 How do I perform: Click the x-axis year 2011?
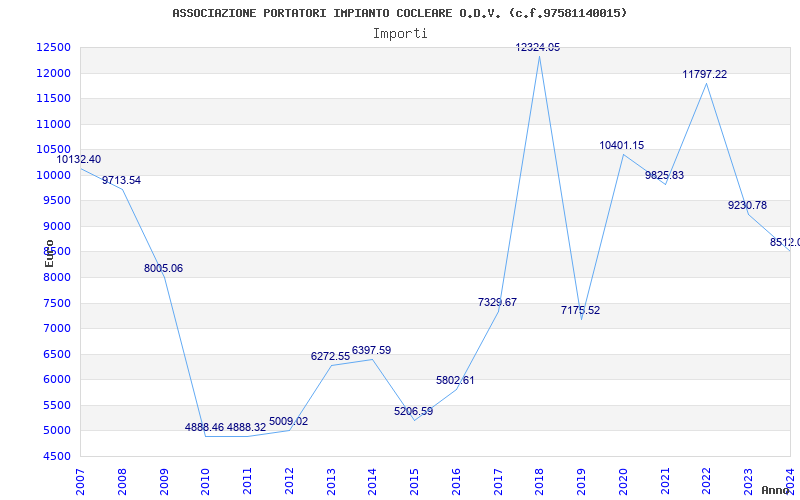[247, 482]
